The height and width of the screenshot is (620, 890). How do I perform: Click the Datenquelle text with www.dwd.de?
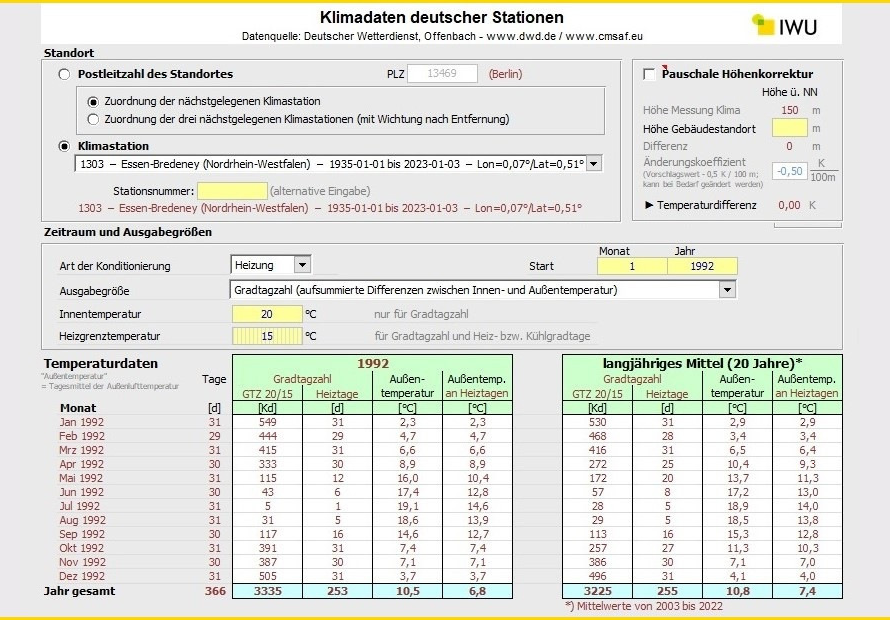pos(441,36)
